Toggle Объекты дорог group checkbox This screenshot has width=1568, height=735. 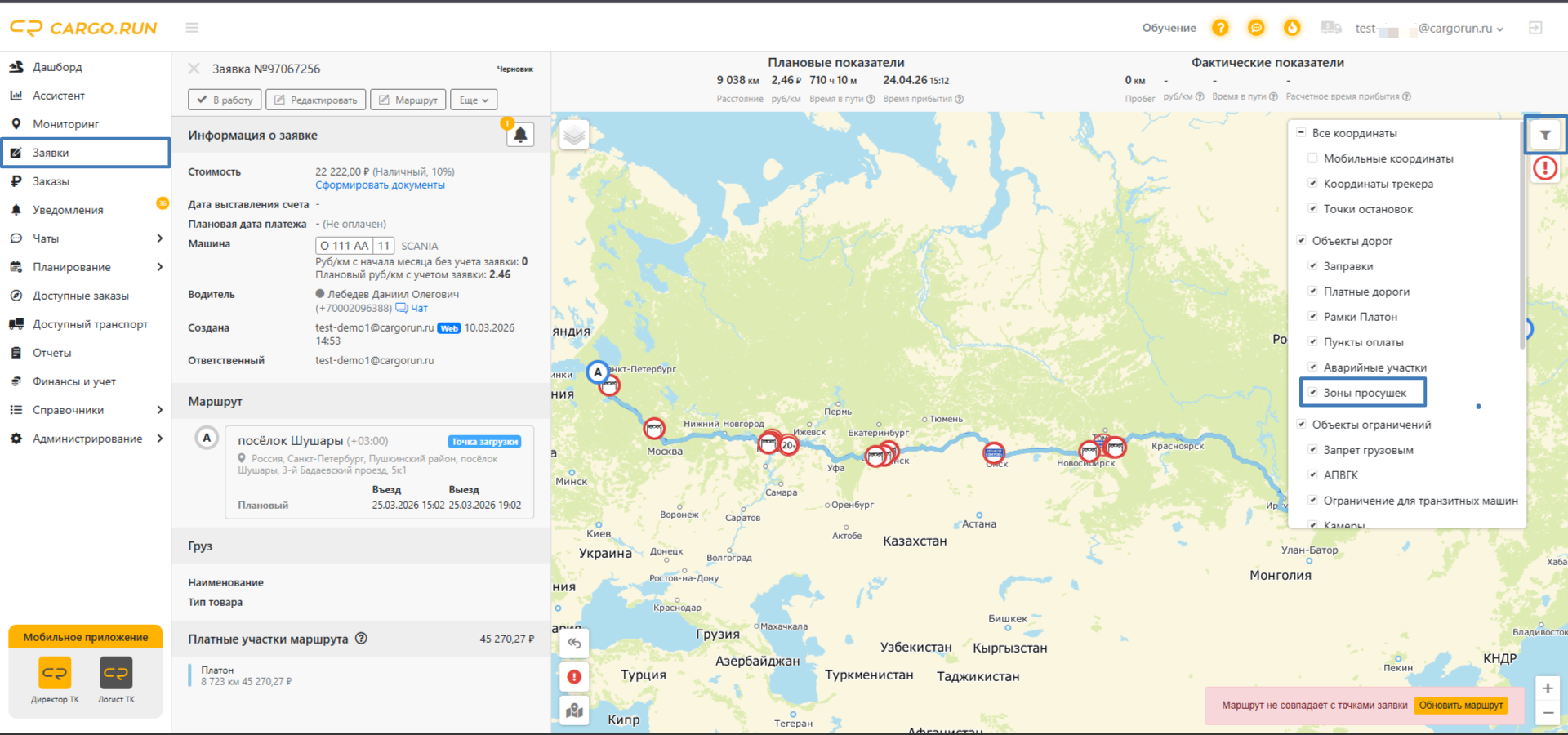tap(1301, 241)
